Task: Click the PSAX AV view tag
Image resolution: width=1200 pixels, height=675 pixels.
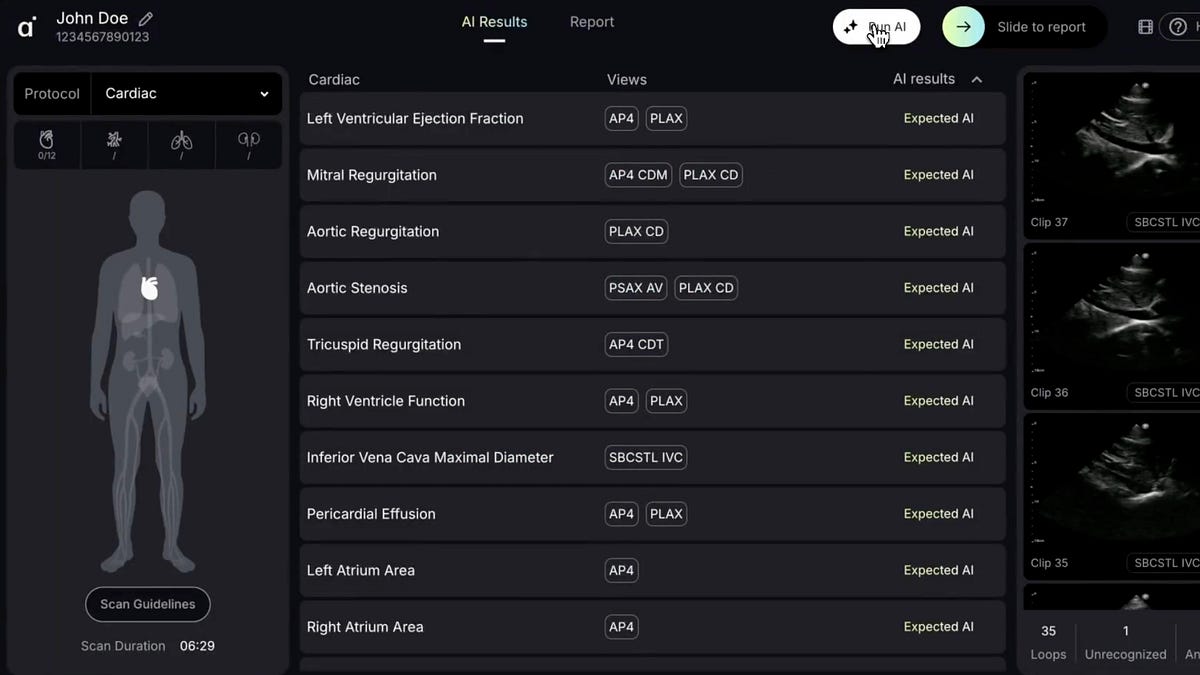Action: [x=636, y=288]
